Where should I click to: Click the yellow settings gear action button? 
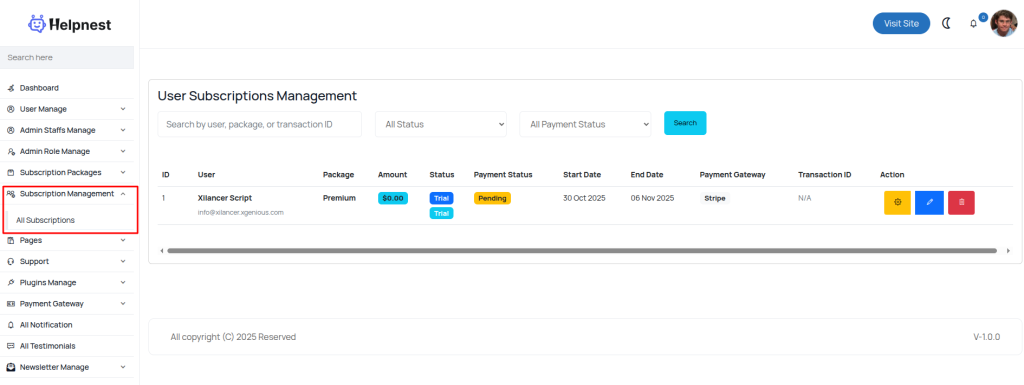[x=897, y=202]
